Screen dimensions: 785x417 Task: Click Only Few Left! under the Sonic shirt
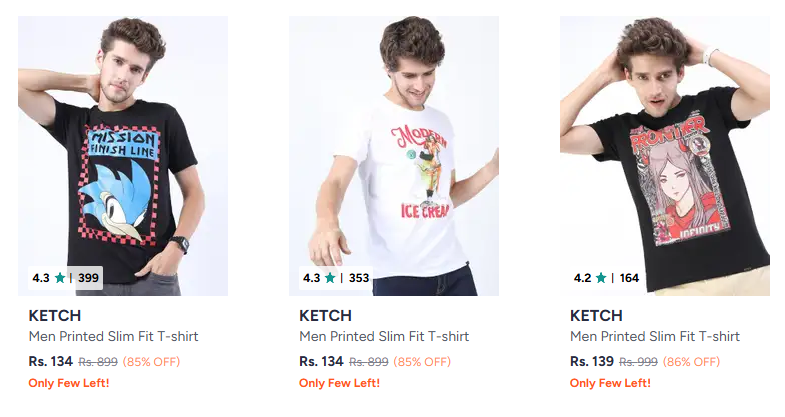(x=69, y=383)
